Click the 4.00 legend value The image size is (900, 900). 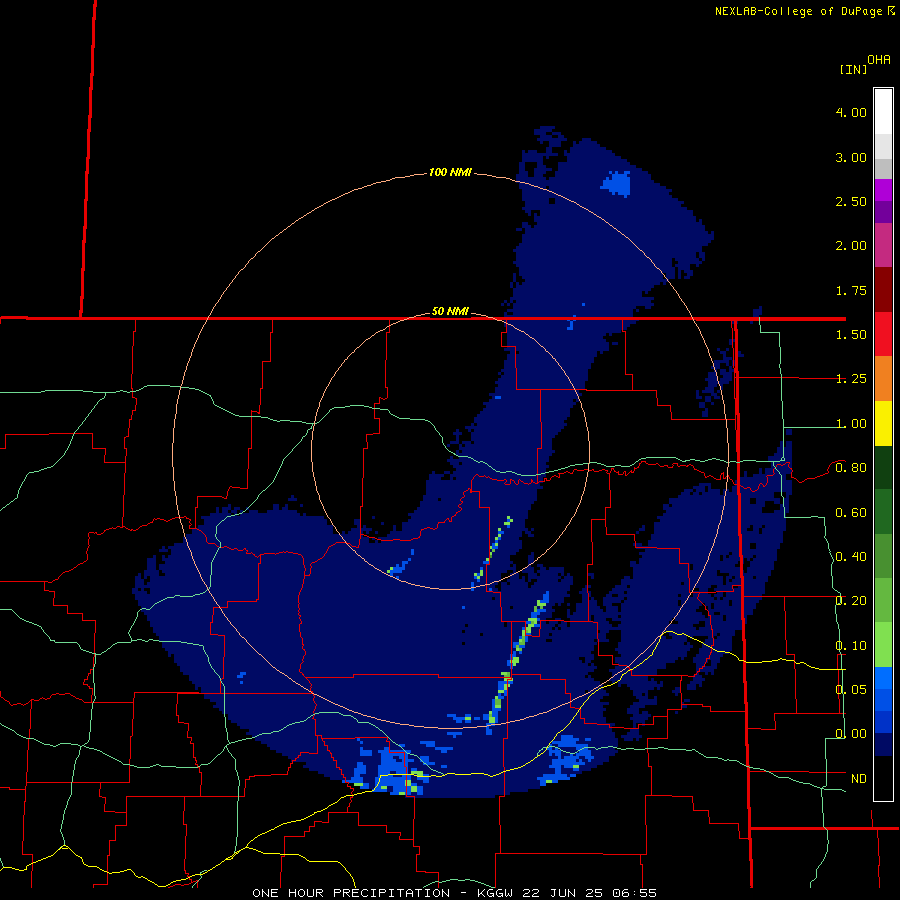click(851, 112)
